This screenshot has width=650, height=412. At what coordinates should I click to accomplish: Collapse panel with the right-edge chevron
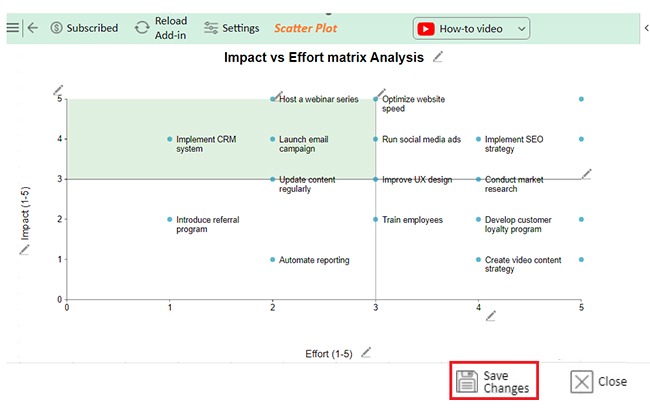pos(646,28)
